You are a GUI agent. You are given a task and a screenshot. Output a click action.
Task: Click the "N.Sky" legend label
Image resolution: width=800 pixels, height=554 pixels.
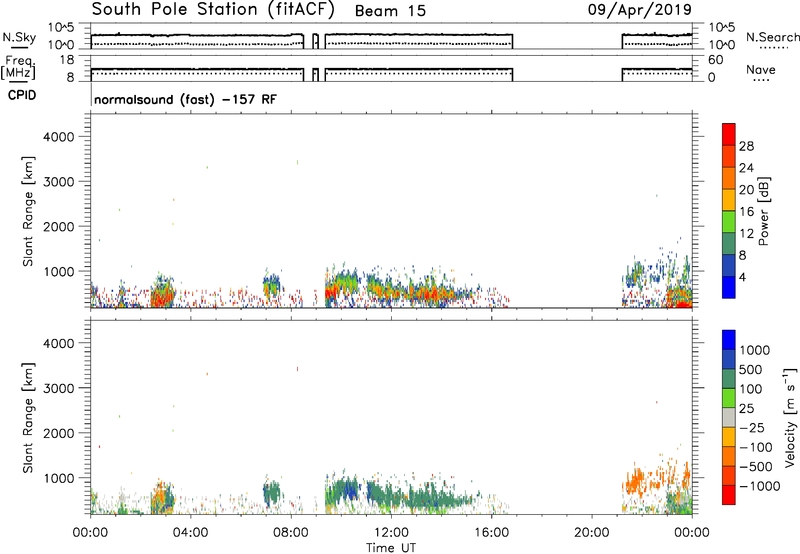pos(19,37)
